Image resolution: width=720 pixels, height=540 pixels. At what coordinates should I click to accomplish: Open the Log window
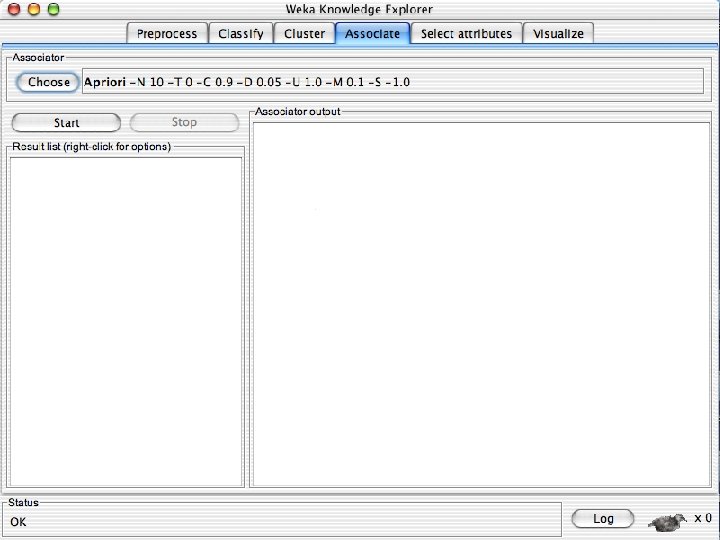click(x=603, y=519)
